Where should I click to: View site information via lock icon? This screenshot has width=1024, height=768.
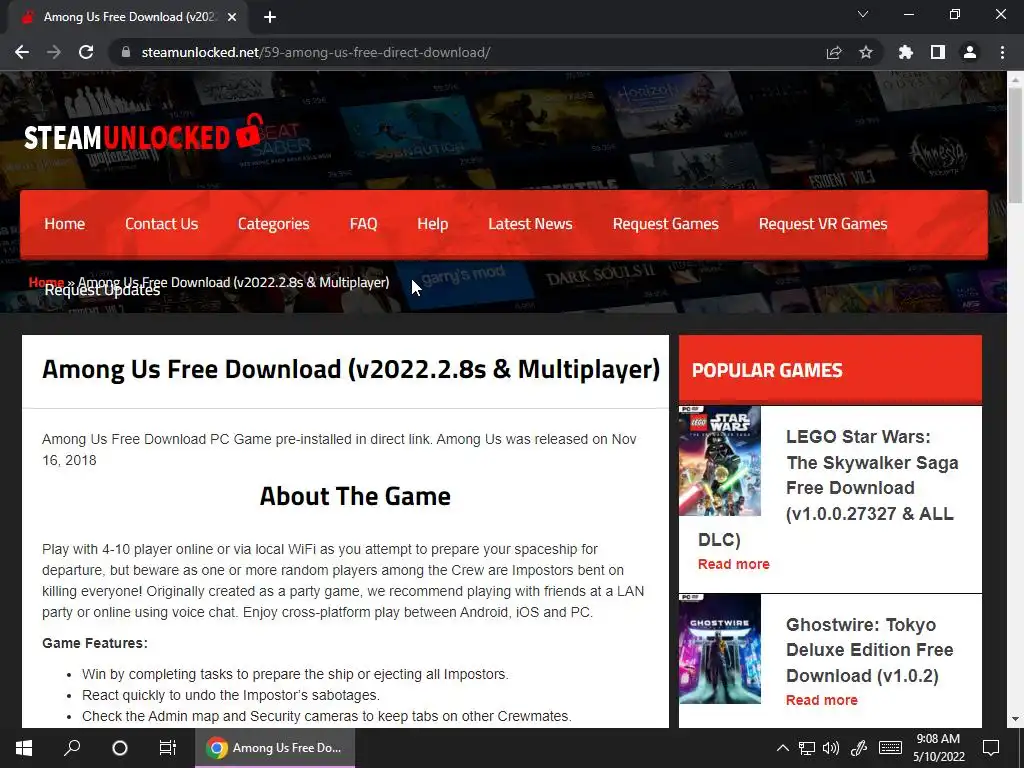point(126,52)
